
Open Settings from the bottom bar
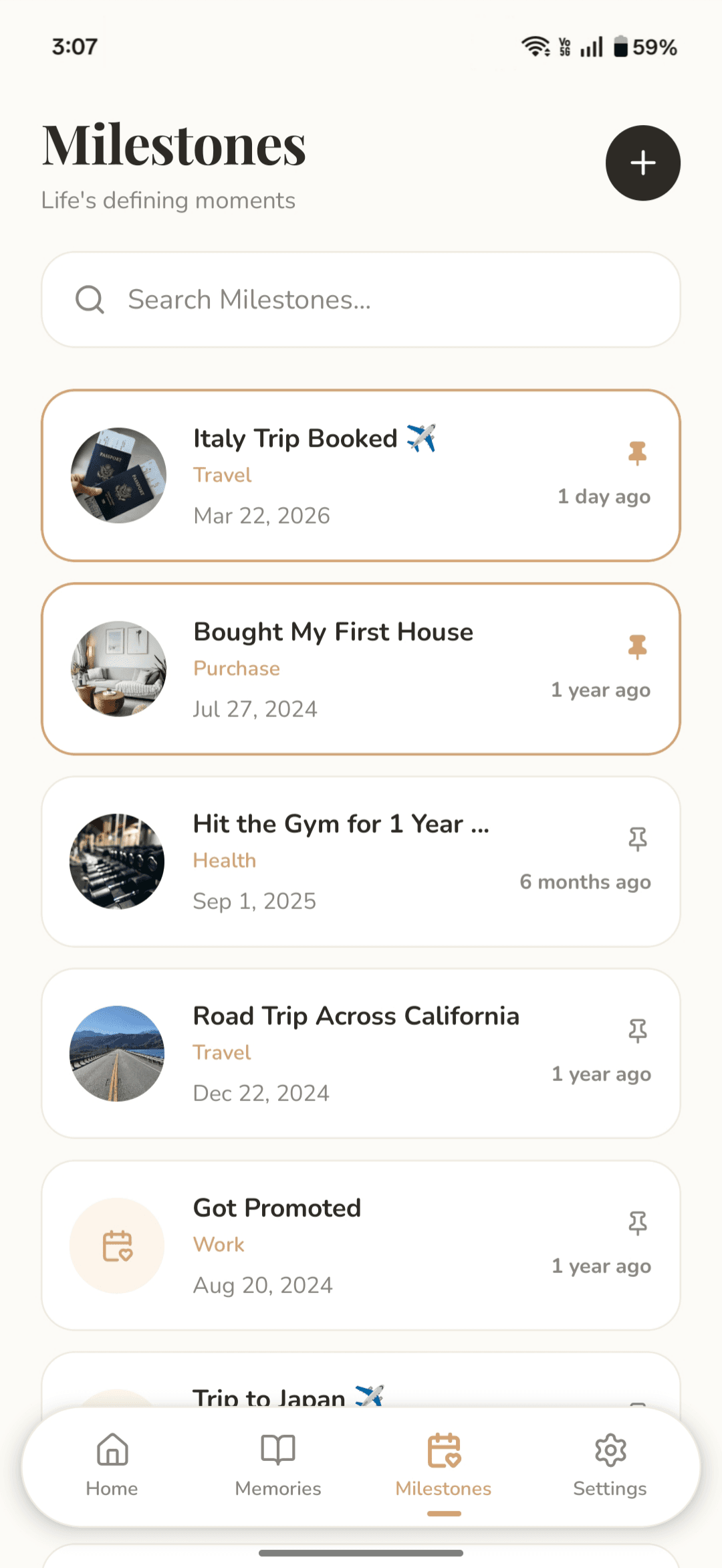coord(610,1465)
